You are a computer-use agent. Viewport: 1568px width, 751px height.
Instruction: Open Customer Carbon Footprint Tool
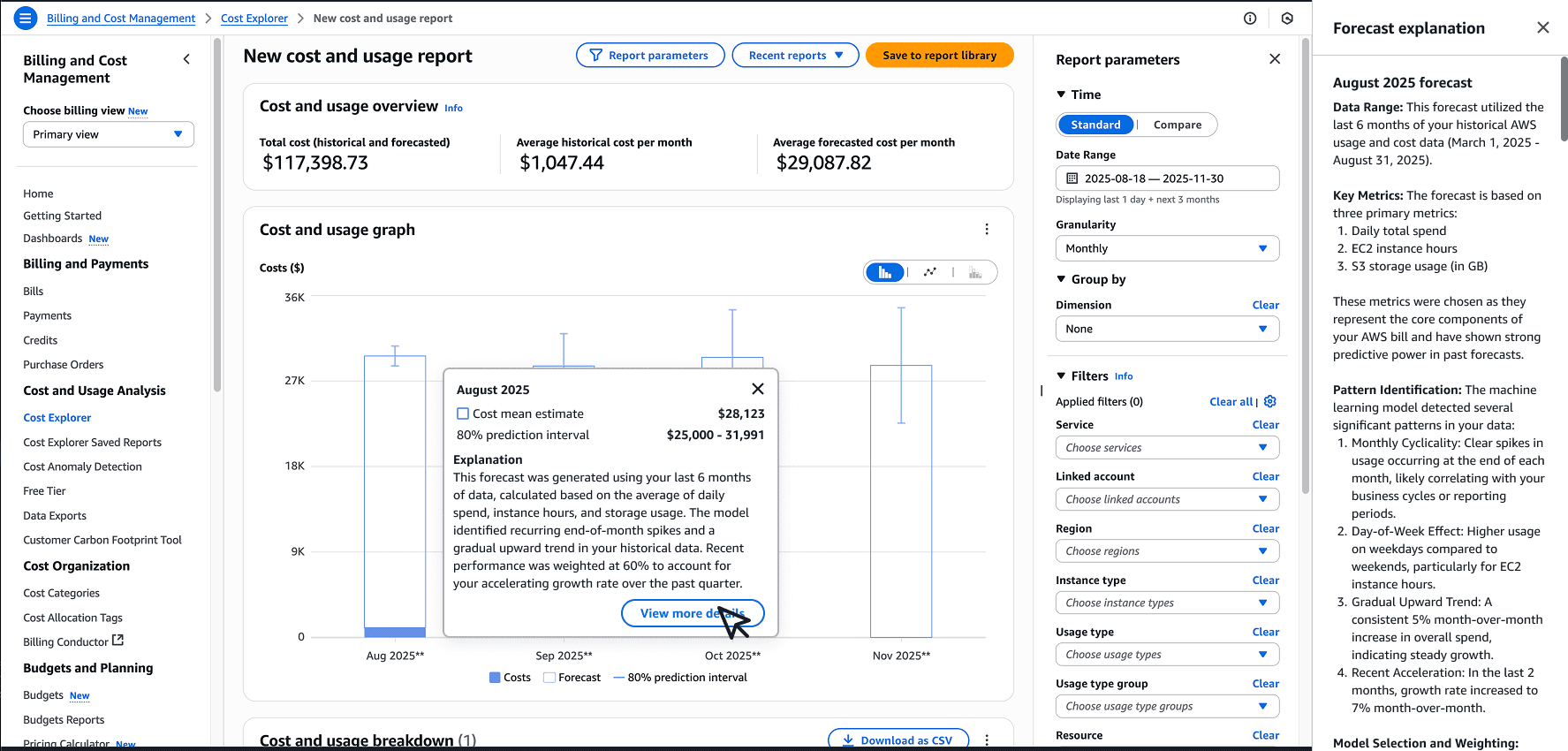click(102, 540)
